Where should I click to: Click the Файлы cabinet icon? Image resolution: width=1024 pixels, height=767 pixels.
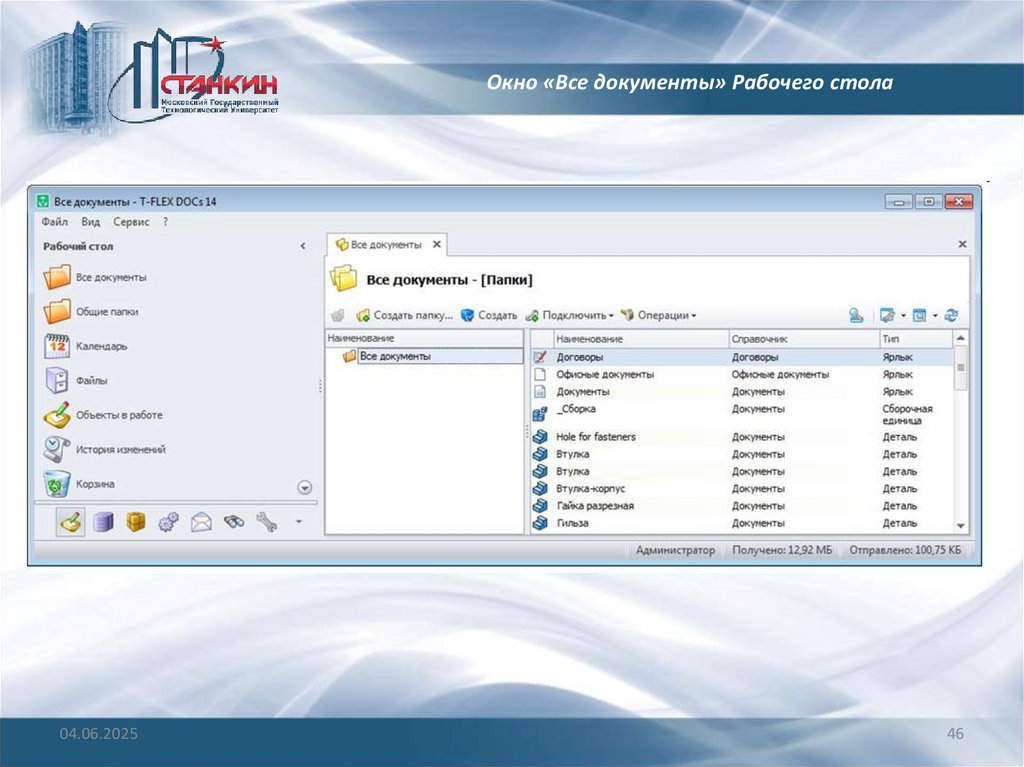[x=57, y=380]
